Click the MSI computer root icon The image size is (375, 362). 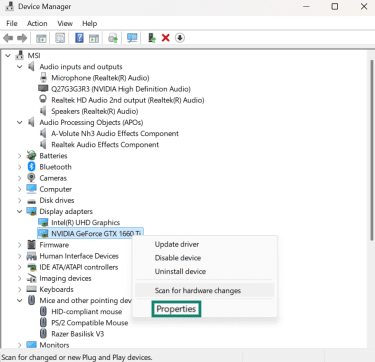[x=20, y=55]
